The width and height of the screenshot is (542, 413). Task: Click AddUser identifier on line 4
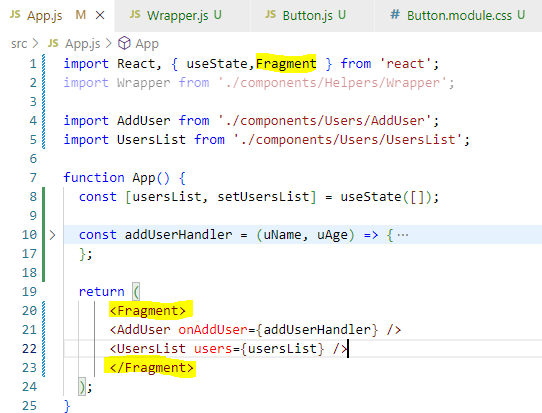pyautogui.click(x=143, y=121)
